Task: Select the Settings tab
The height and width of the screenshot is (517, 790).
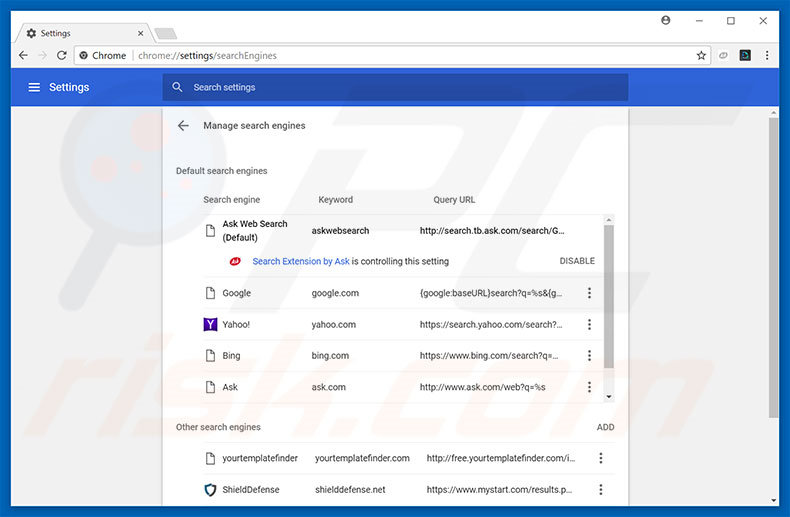Action: [x=83, y=33]
